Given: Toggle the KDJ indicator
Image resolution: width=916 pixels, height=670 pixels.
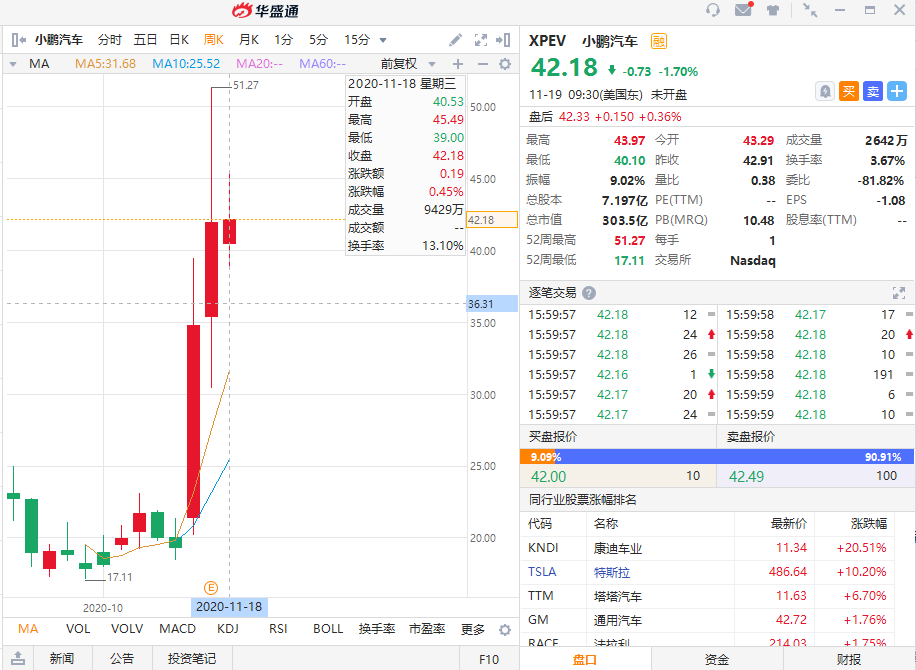Looking at the screenshot, I should (227, 629).
